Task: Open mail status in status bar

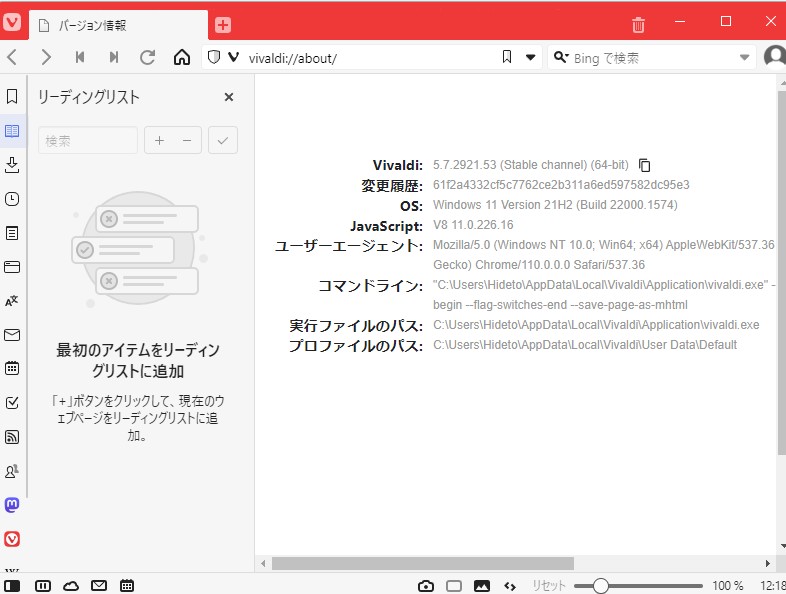Action: click(99, 585)
